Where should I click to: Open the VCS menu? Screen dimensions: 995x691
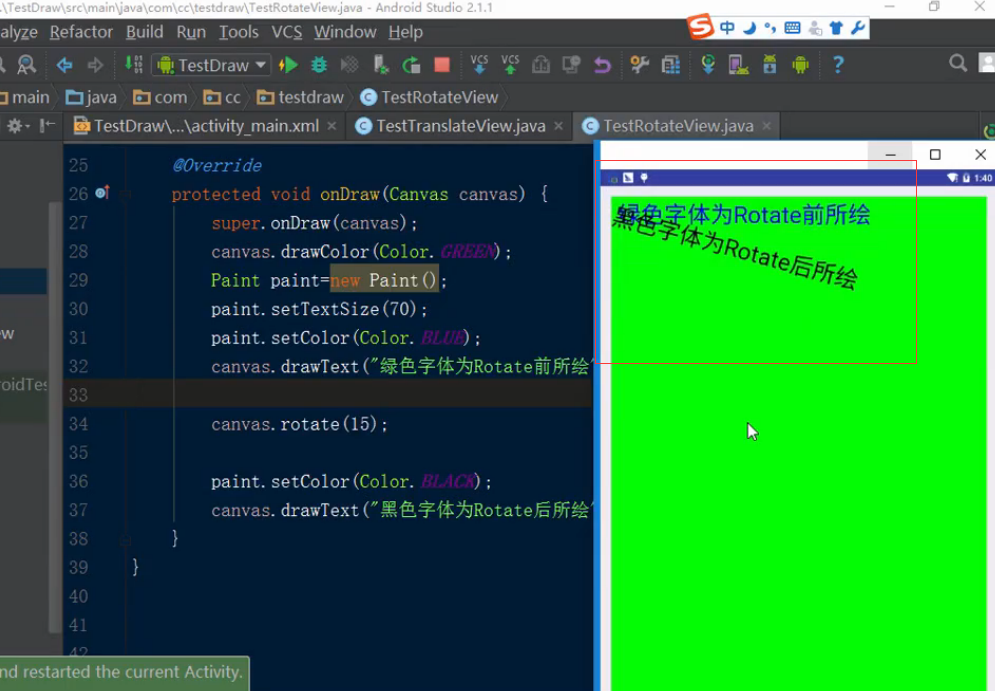coord(287,32)
